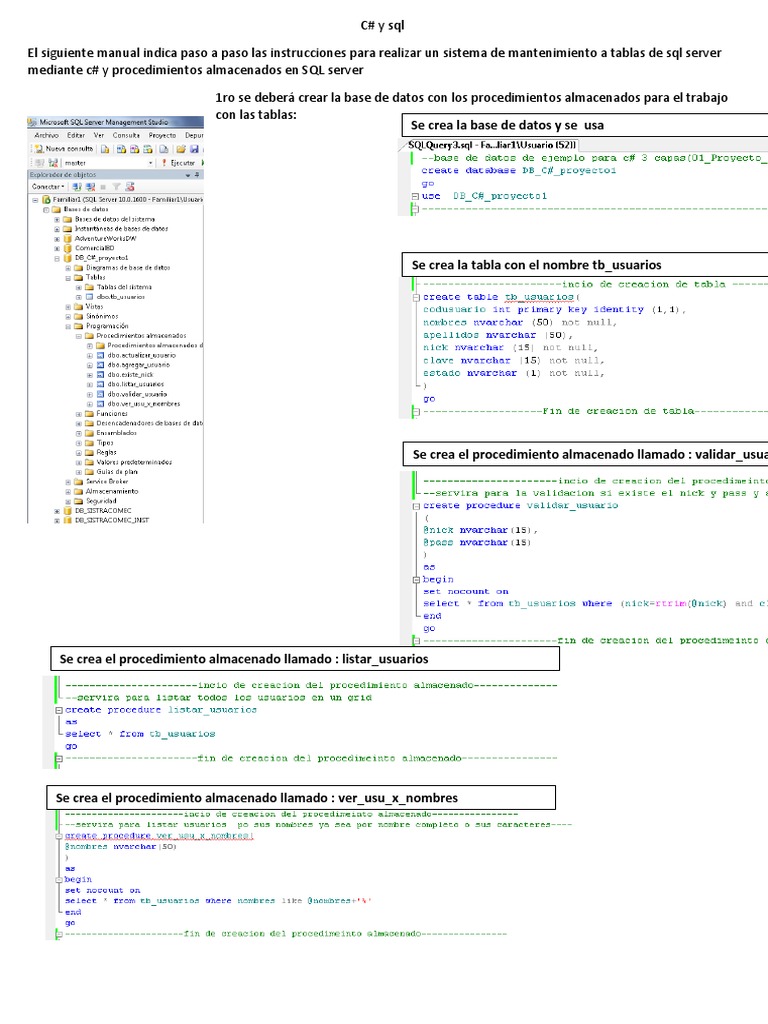The width and height of the screenshot is (768, 1024).
Task: Click the Ejecutar button
Action: click(x=181, y=161)
